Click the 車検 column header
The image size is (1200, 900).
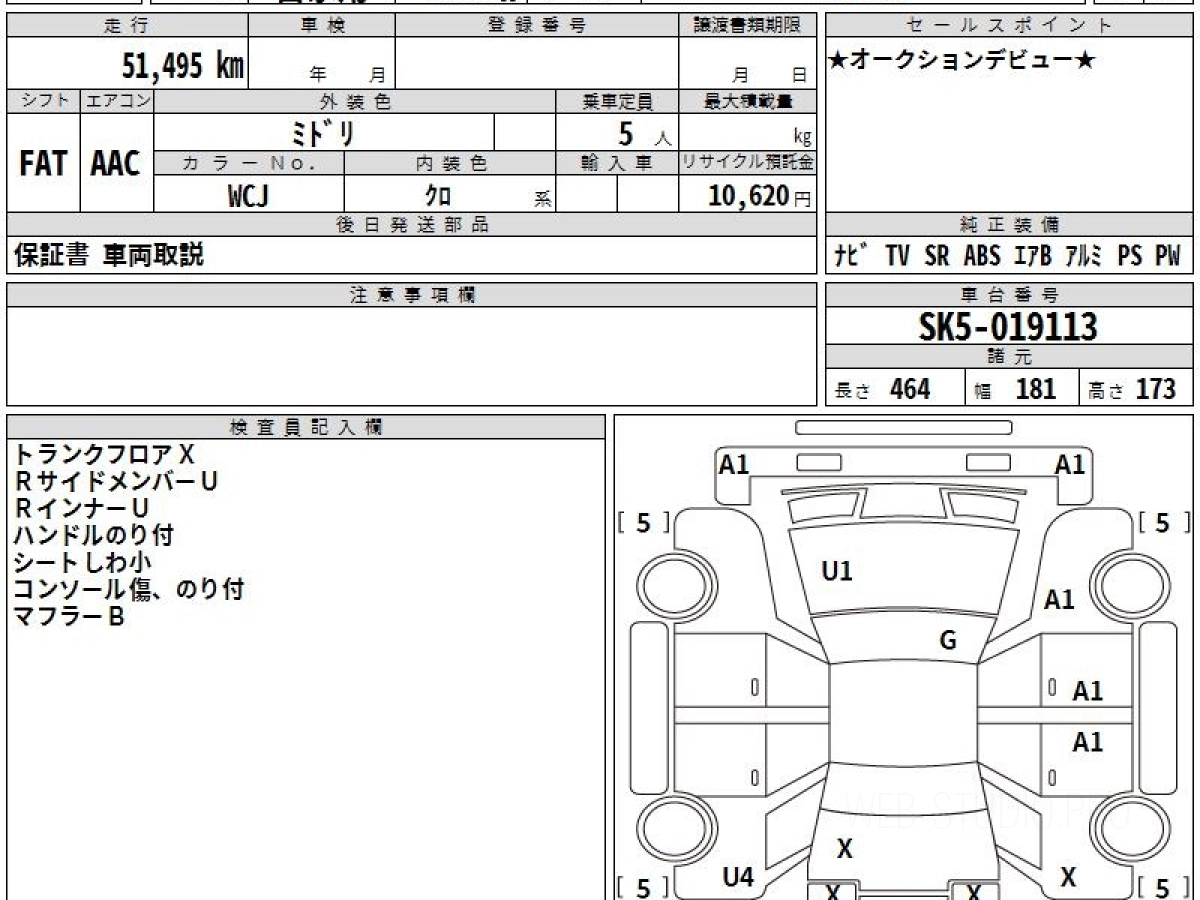point(322,26)
